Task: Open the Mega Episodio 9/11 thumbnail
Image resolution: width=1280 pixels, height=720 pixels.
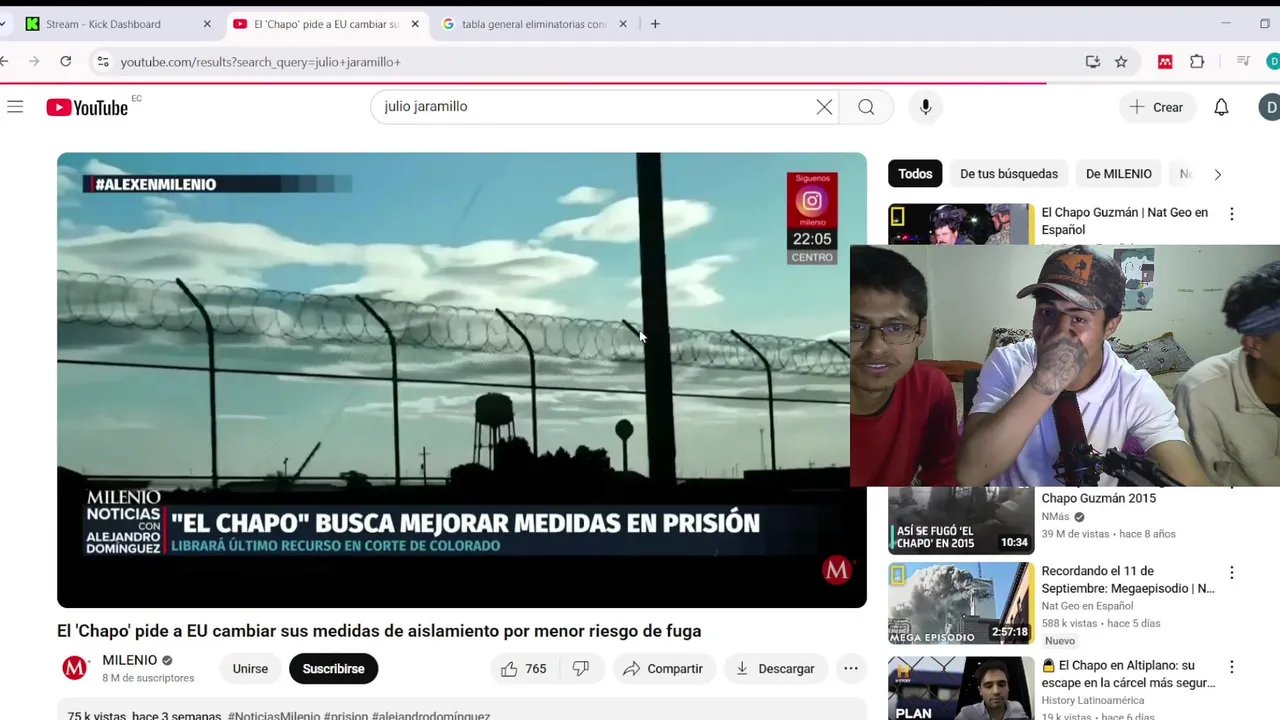Action: pos(961,603)
